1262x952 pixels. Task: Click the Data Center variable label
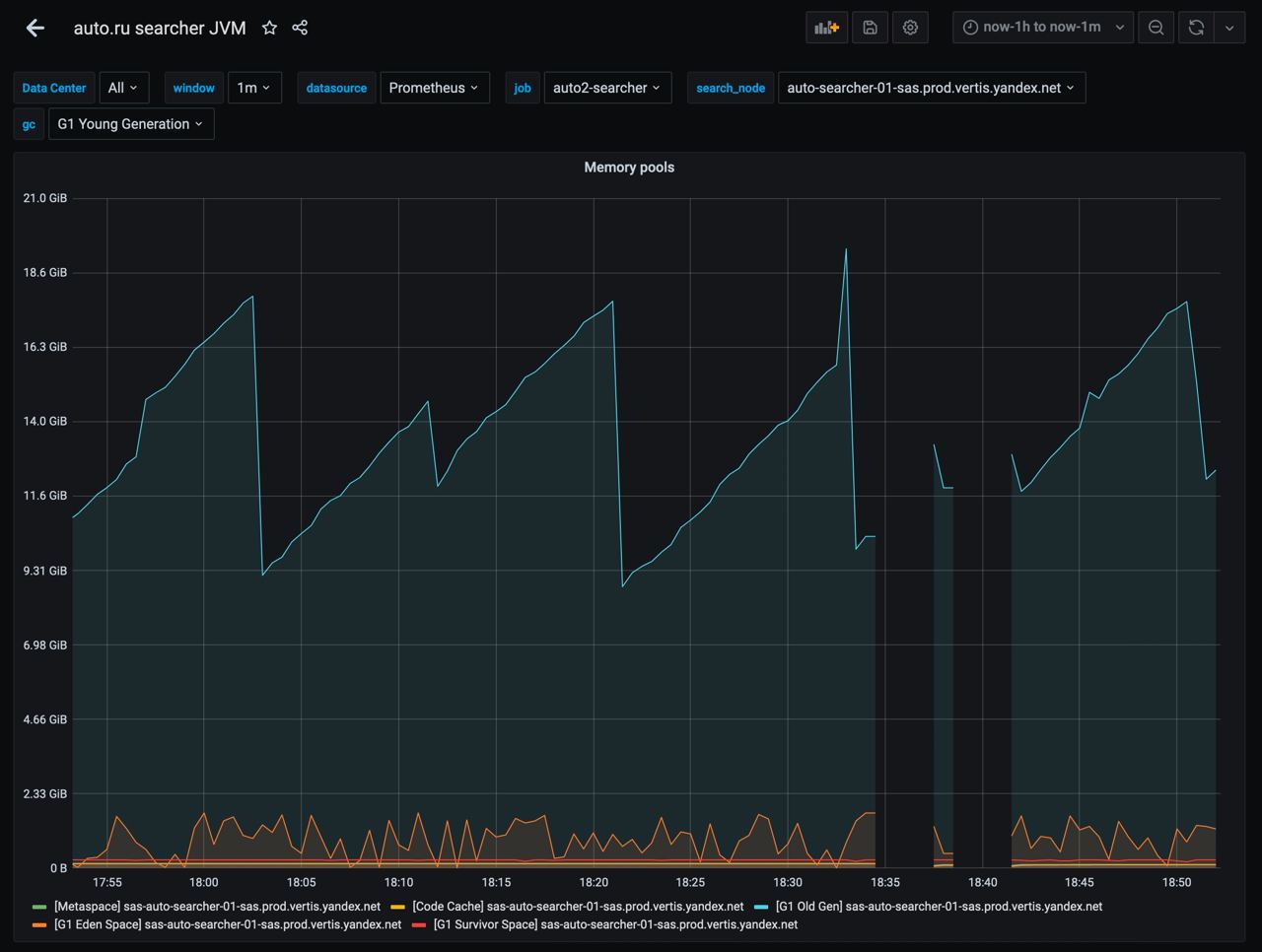[54, 88]
